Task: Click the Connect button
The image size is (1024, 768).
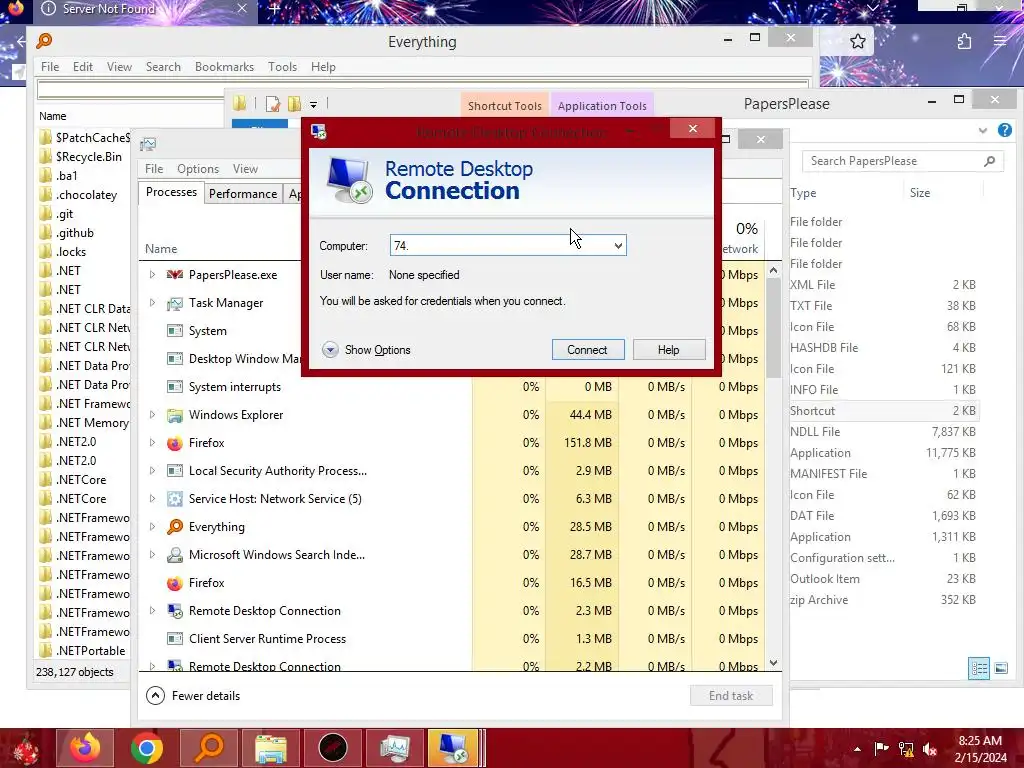Action: click(x=587, y=349)
